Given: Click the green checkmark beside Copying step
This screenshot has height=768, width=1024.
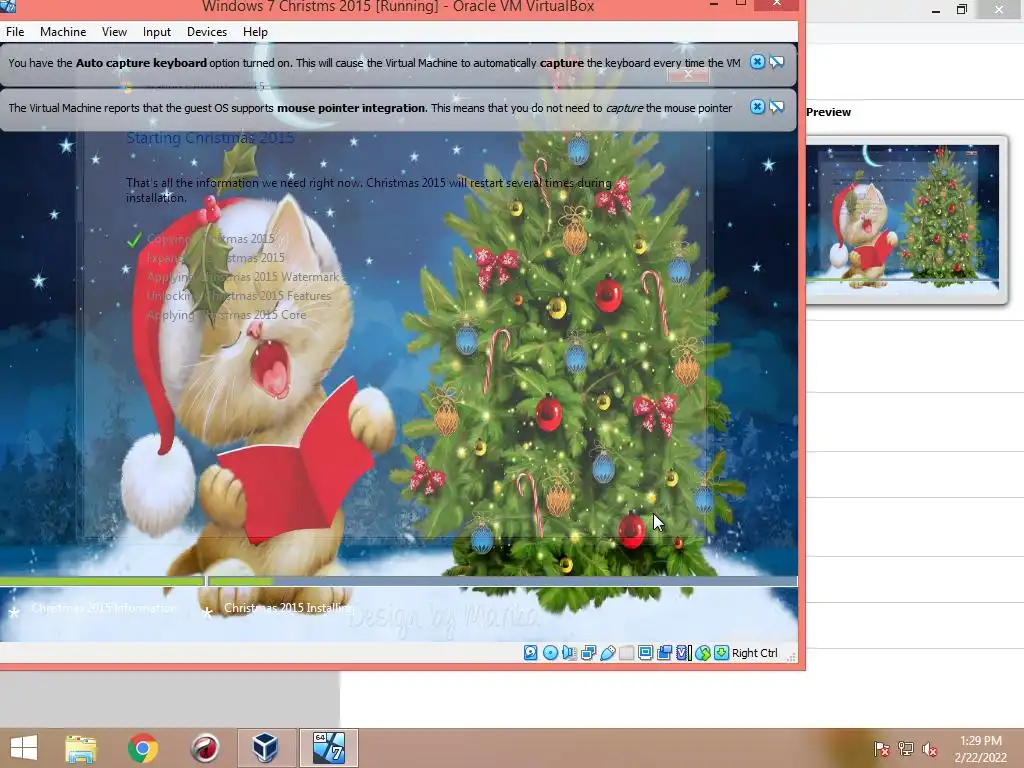Looking at the screenshot, I should 134,240.
